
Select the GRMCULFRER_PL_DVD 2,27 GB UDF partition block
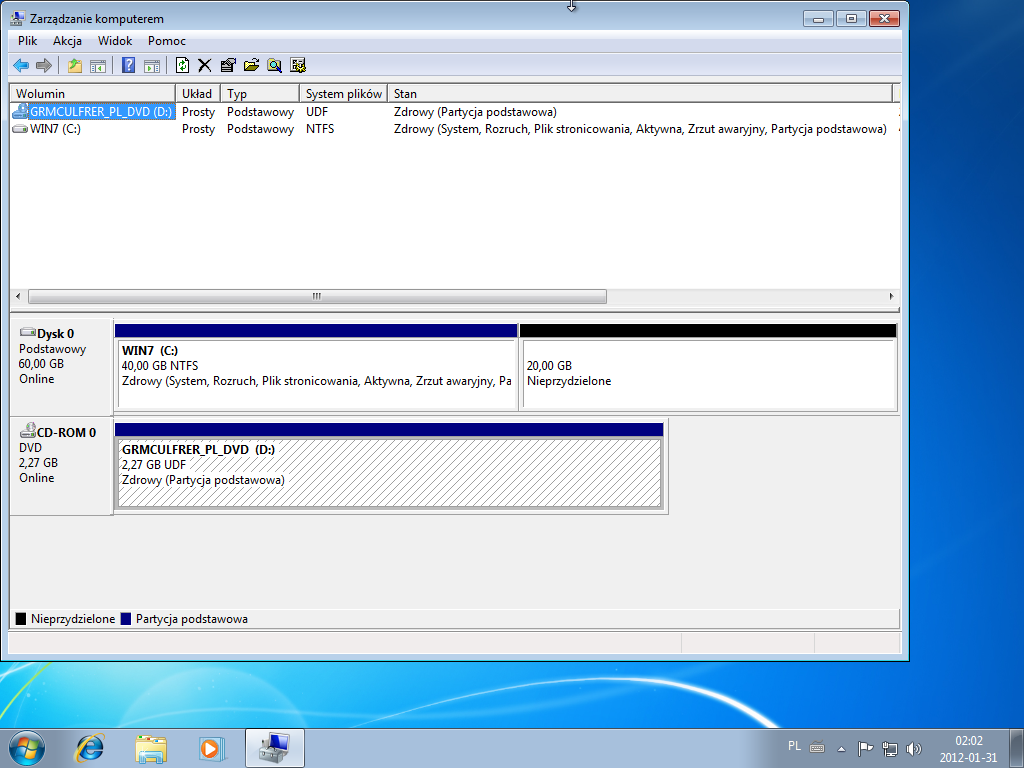pos(389,468)
